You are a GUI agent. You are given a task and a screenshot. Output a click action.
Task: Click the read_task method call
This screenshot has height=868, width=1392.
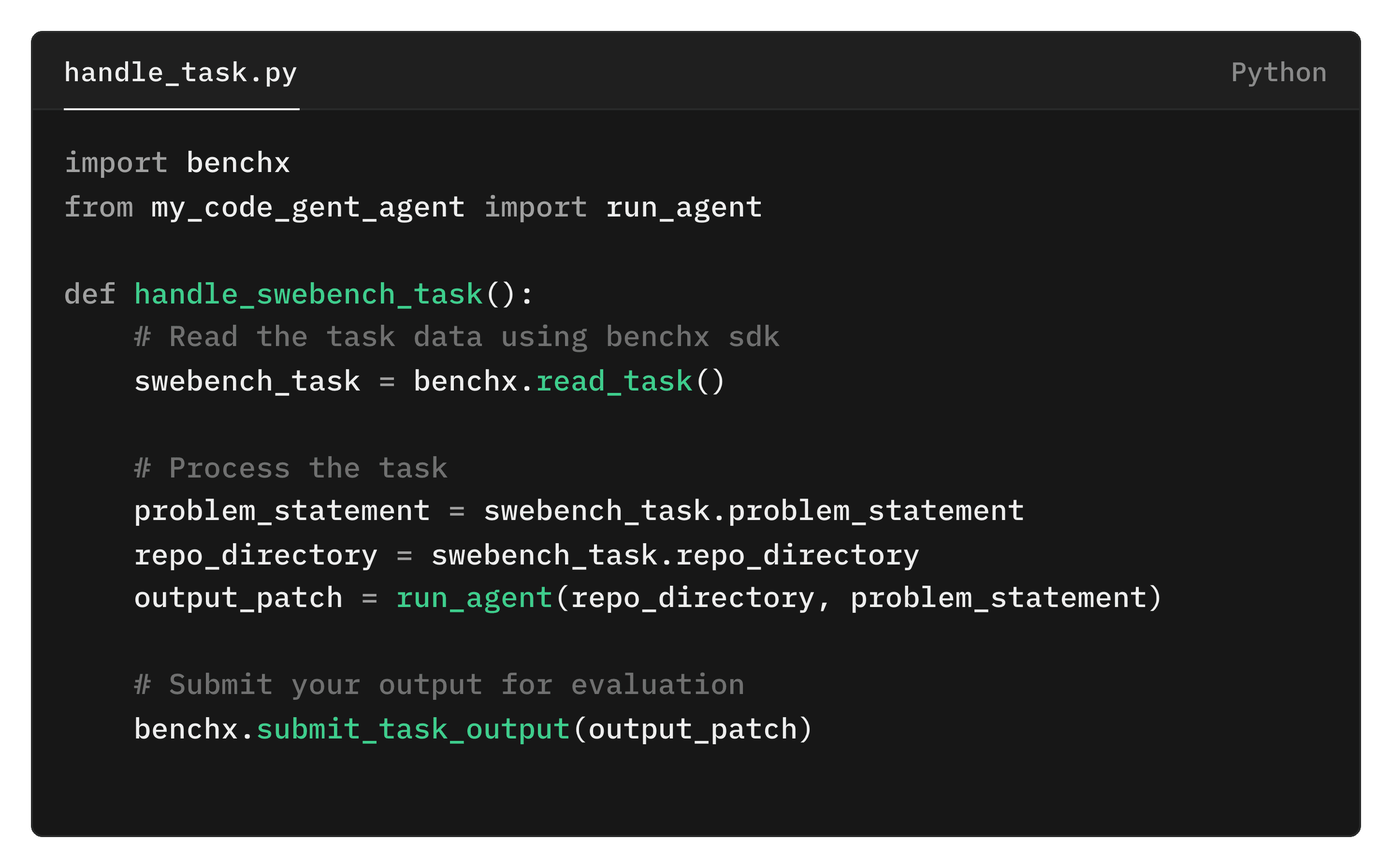(x=614, y=382)
